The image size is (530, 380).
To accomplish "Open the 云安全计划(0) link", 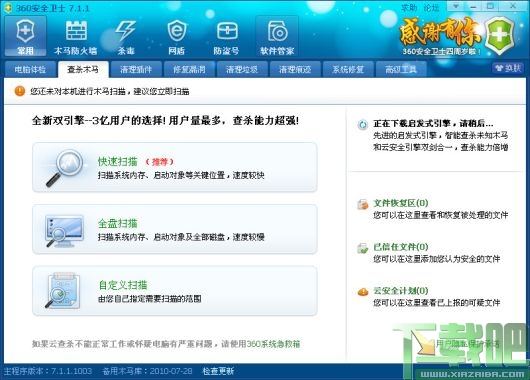I will click(401, 291).
